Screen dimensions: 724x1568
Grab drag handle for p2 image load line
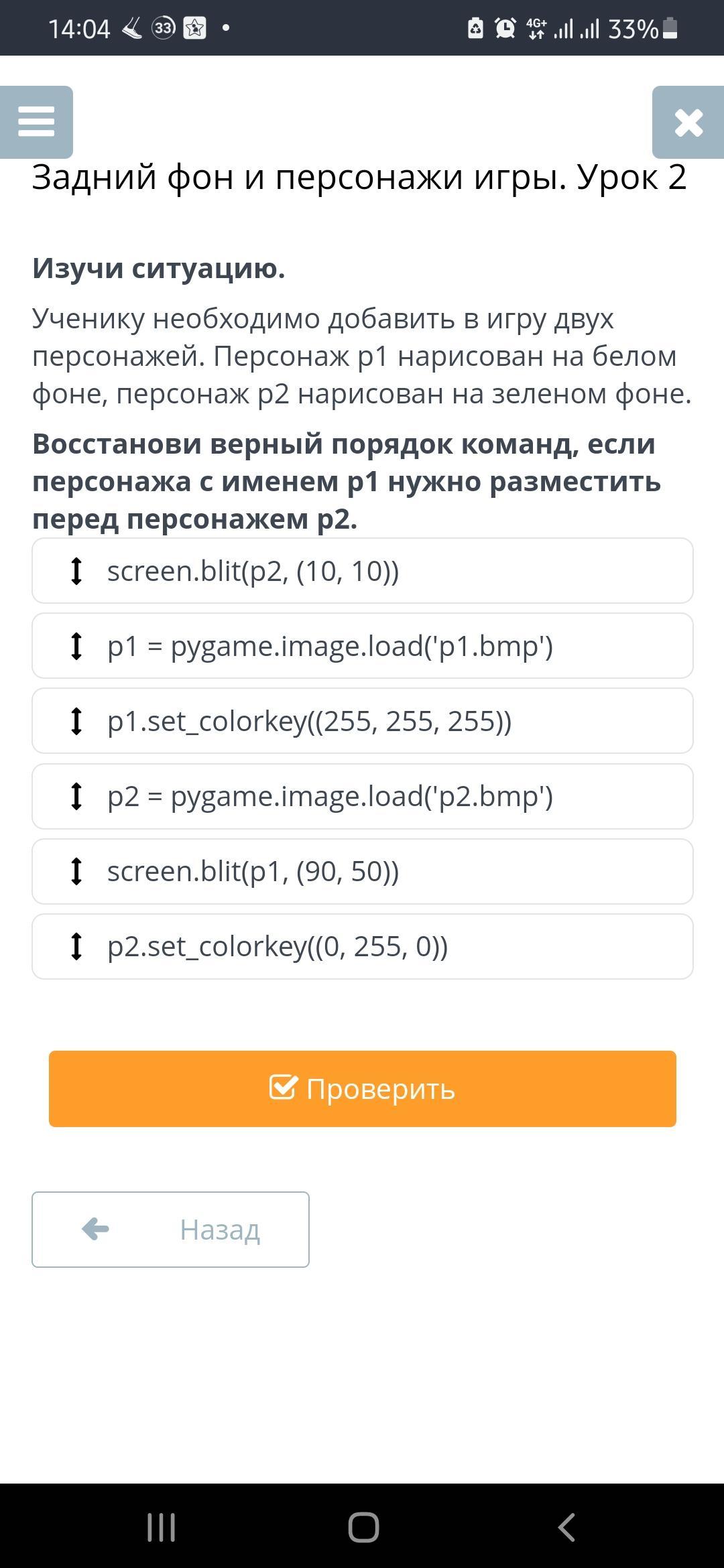[x=76, y=796]
